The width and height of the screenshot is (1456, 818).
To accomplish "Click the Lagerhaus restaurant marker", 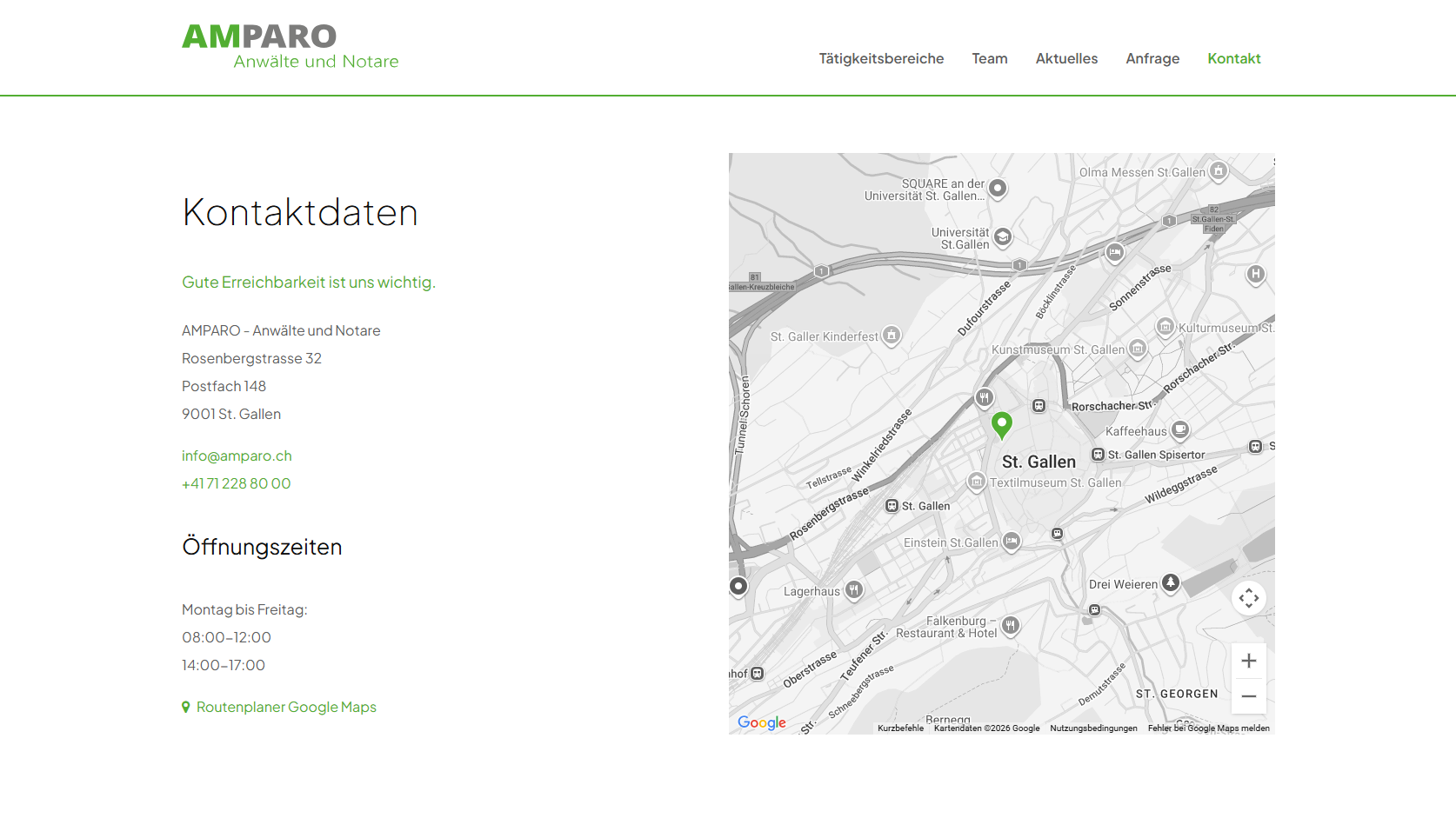I will click(854, 590).
